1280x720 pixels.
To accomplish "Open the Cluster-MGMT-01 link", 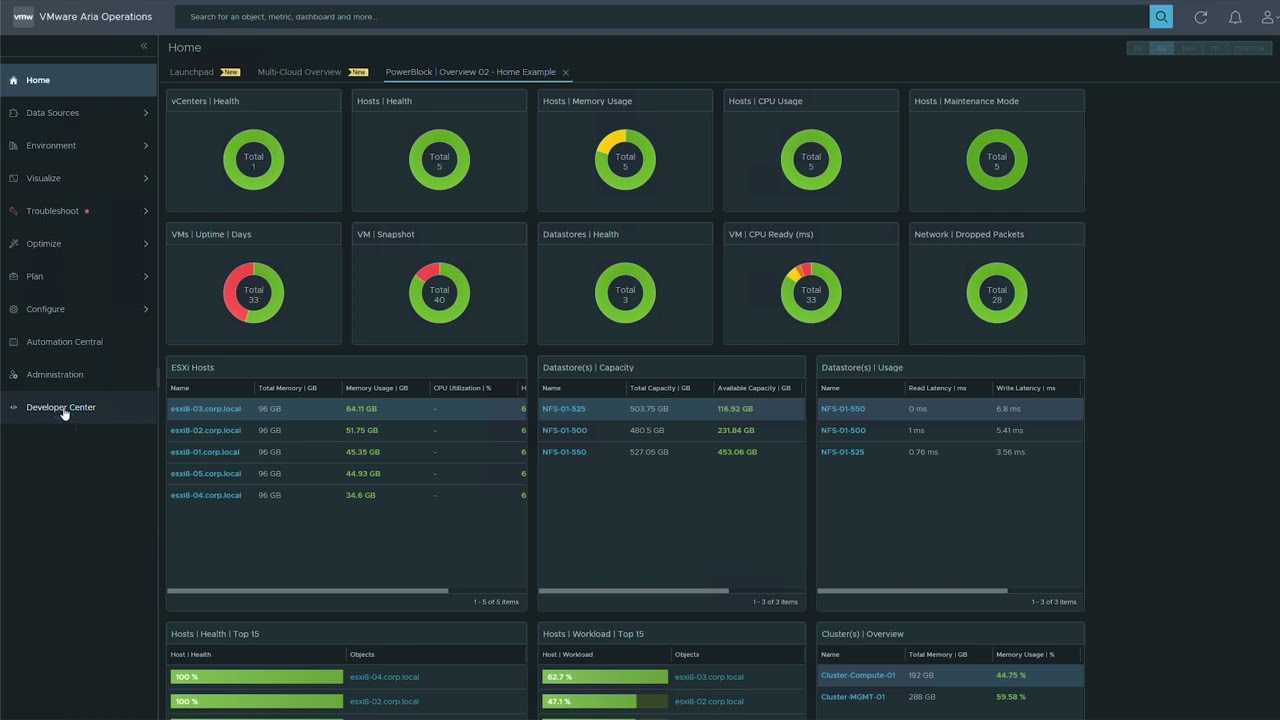I will (853, 697).
